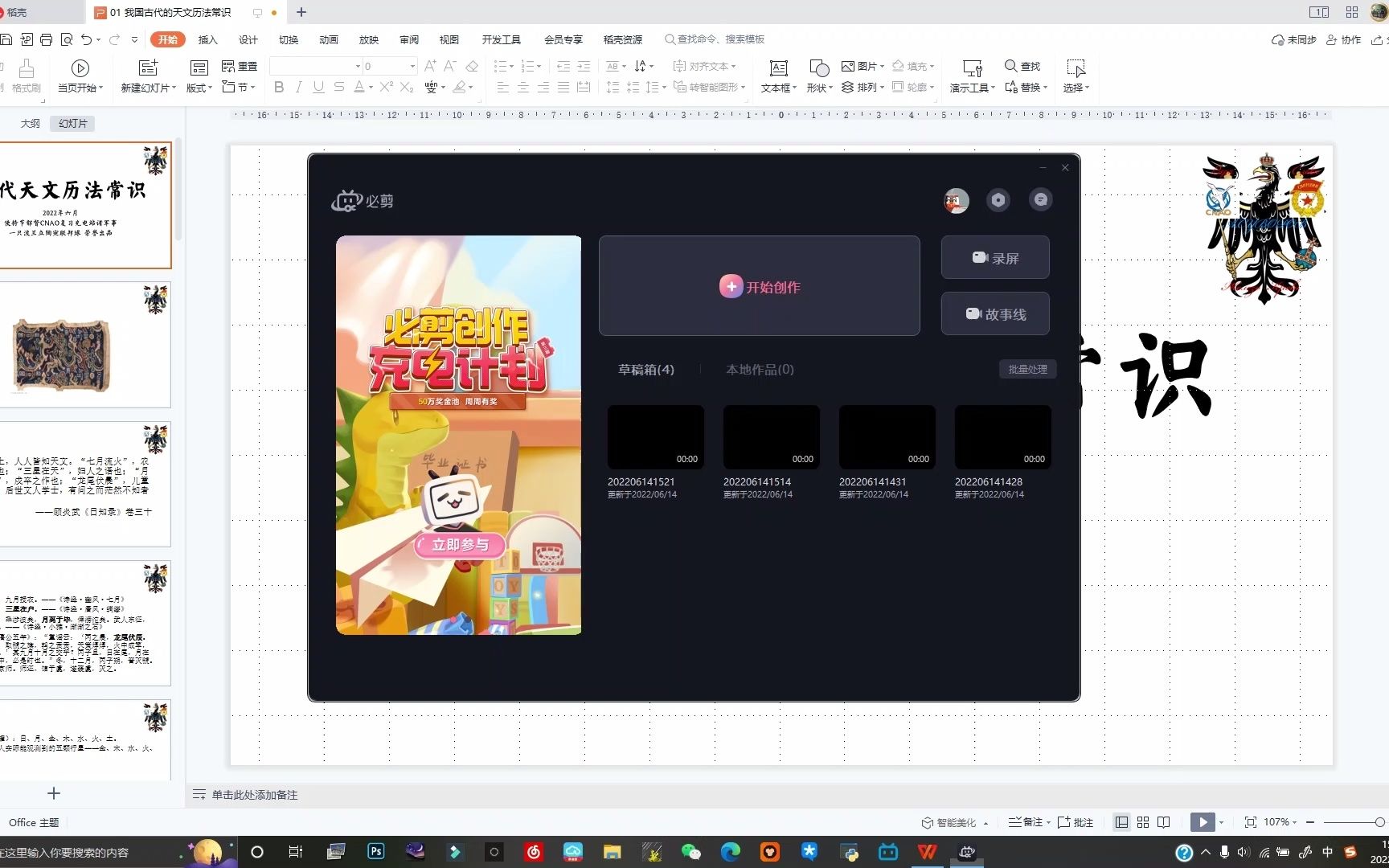Image resolution: width=1389 pixels, height=868 pixels.
Task: Click the add slide plus at panel bottom
Action: pos(54,793)
